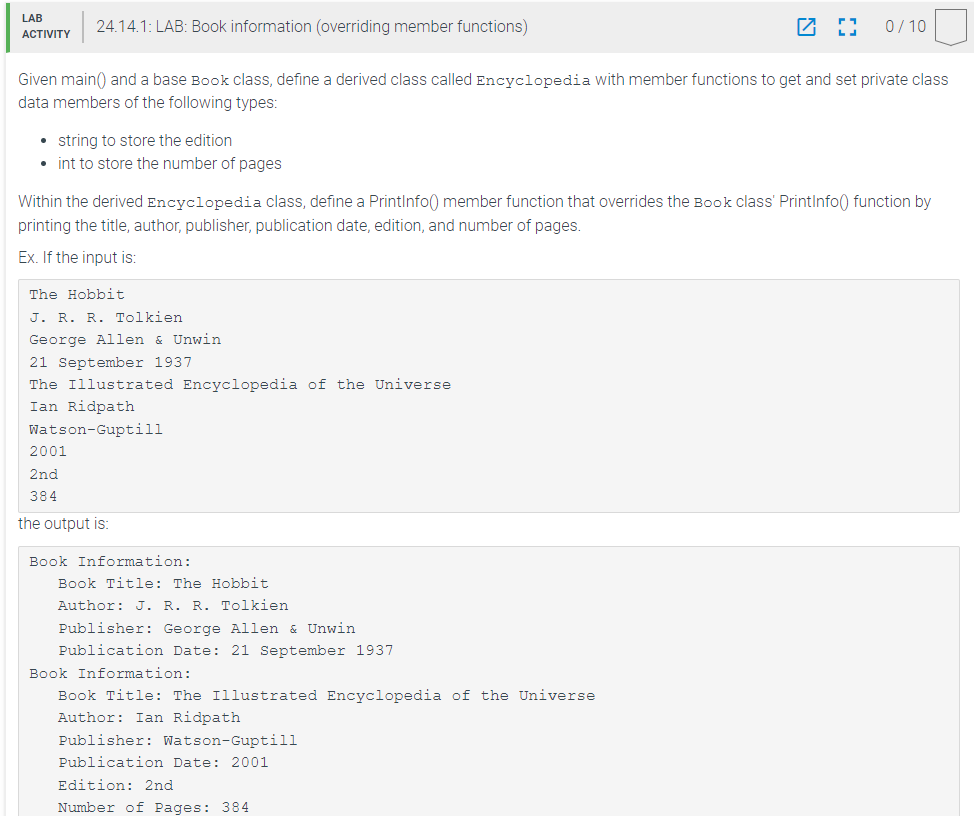The height and width of the screenshot is (816, 974).
Task: Click the external link arrow icon
Action: (806, 27)
